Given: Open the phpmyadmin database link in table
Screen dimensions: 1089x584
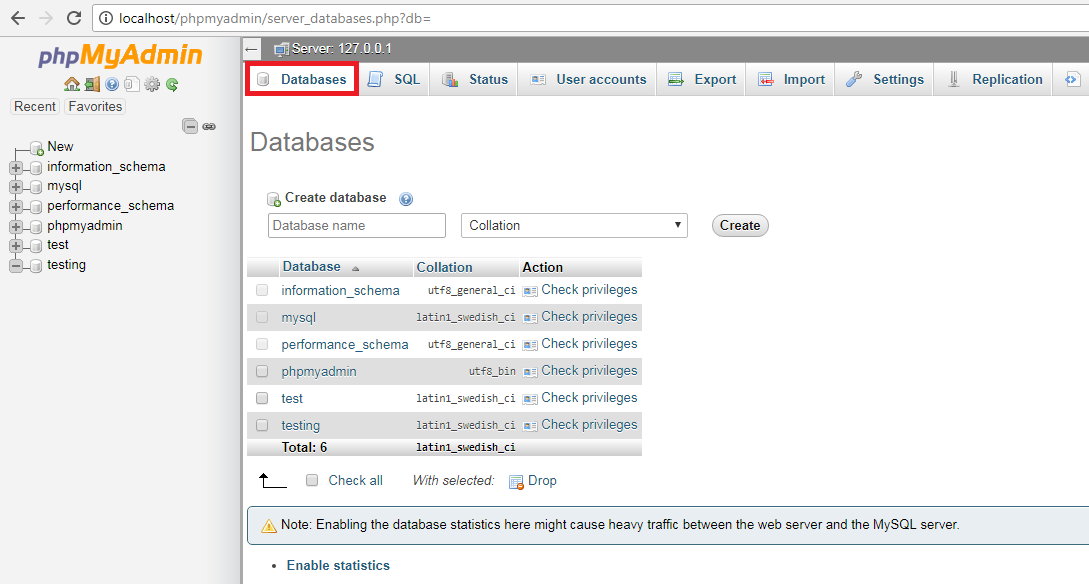Looking at the screenshot, I should [x=319, y=372].
